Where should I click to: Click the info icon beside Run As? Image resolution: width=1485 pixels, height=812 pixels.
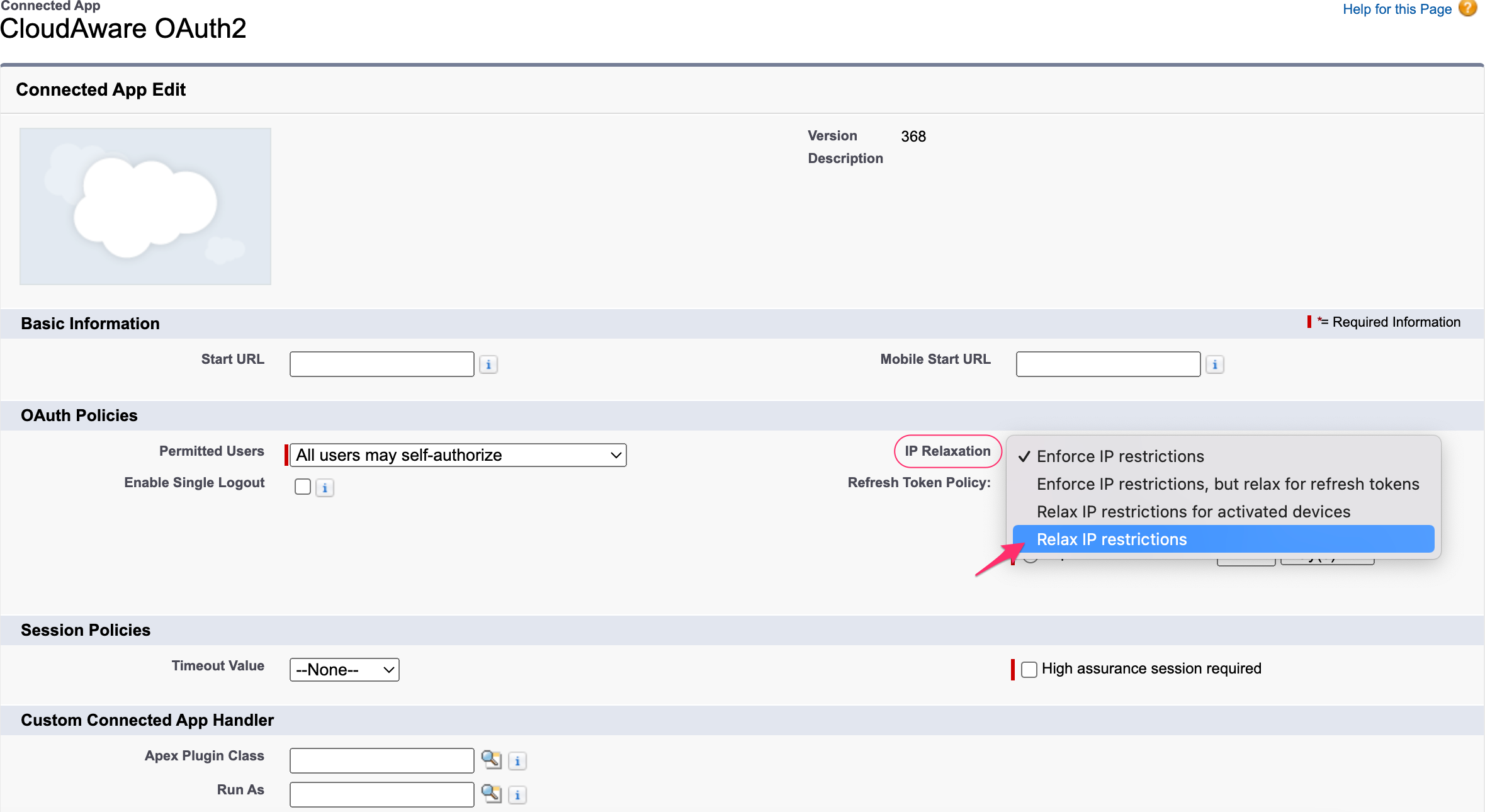point(517,795)
